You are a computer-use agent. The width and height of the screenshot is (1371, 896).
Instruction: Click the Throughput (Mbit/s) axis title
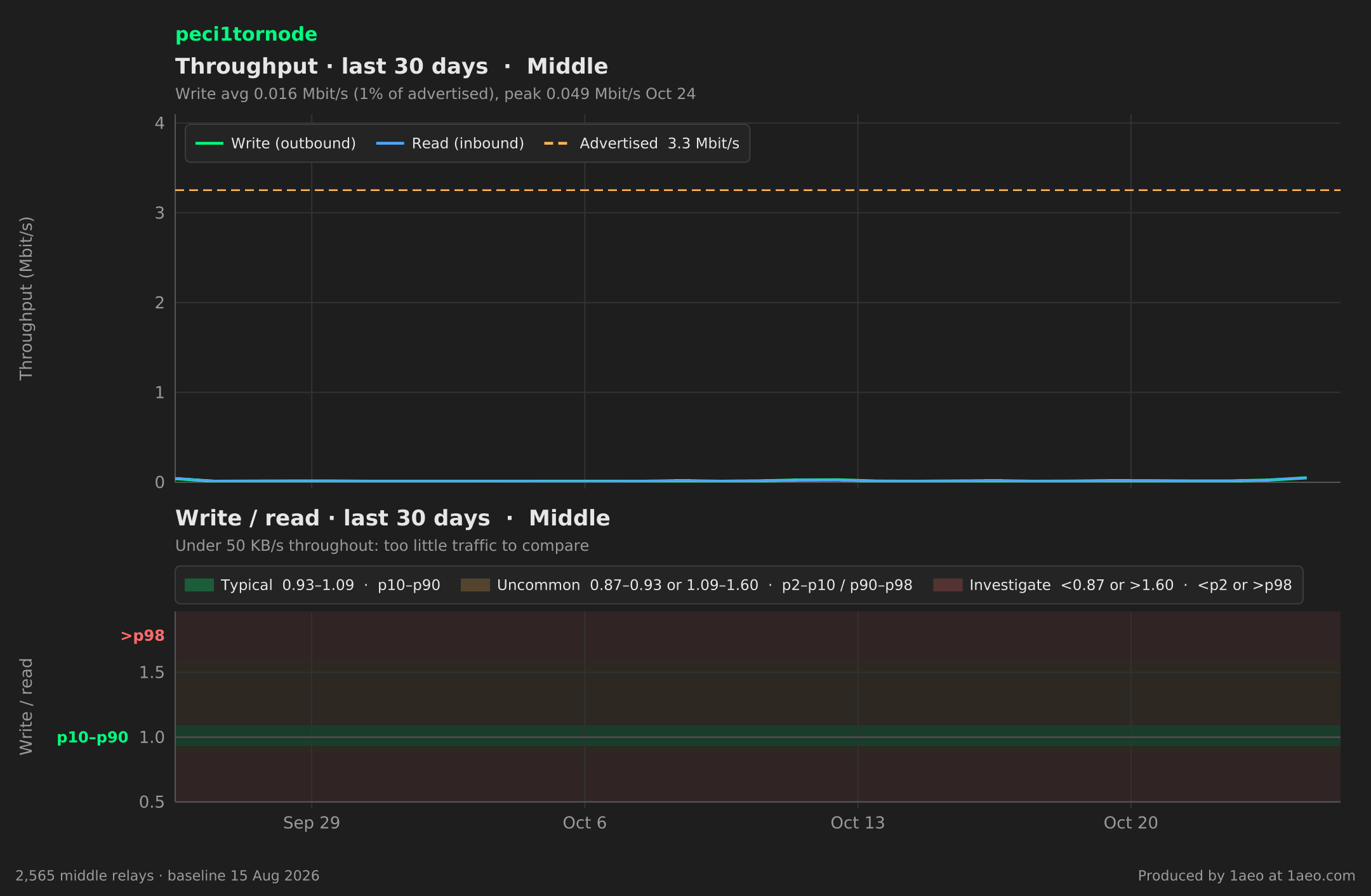[x=26, y=298]
